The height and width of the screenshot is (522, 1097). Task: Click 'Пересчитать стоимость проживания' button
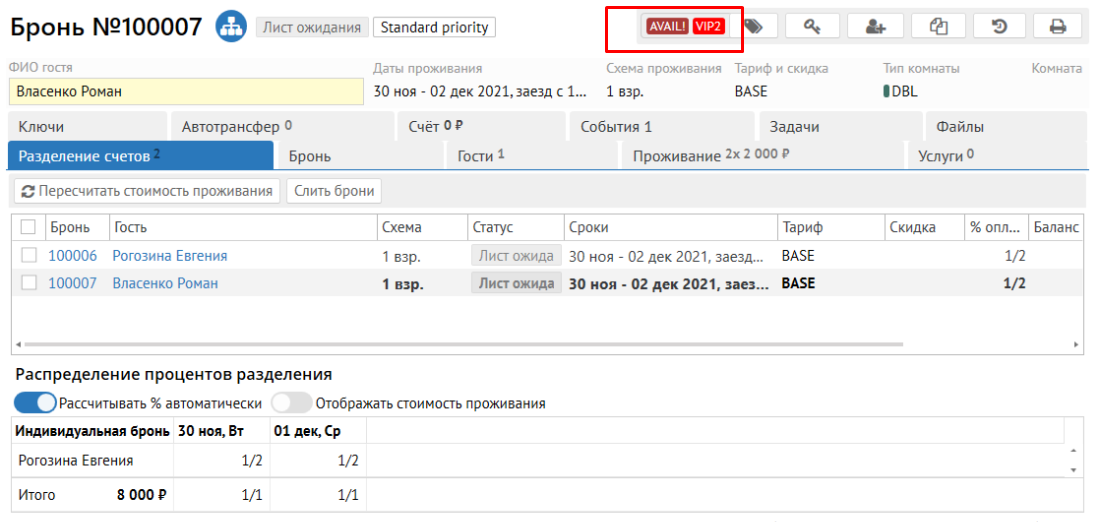[x=147, y=191]
